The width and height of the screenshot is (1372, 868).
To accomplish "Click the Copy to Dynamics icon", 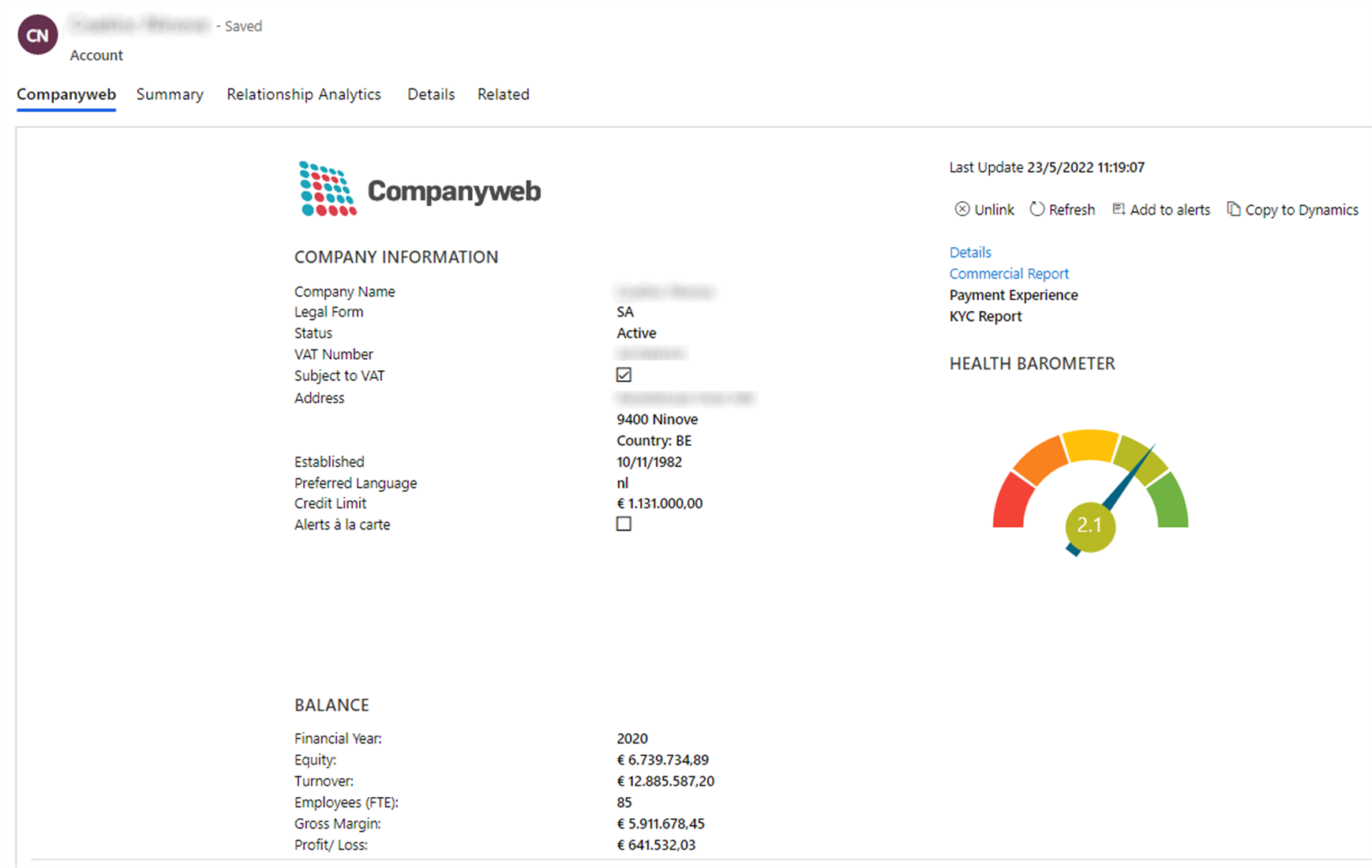I will 1233,209.
